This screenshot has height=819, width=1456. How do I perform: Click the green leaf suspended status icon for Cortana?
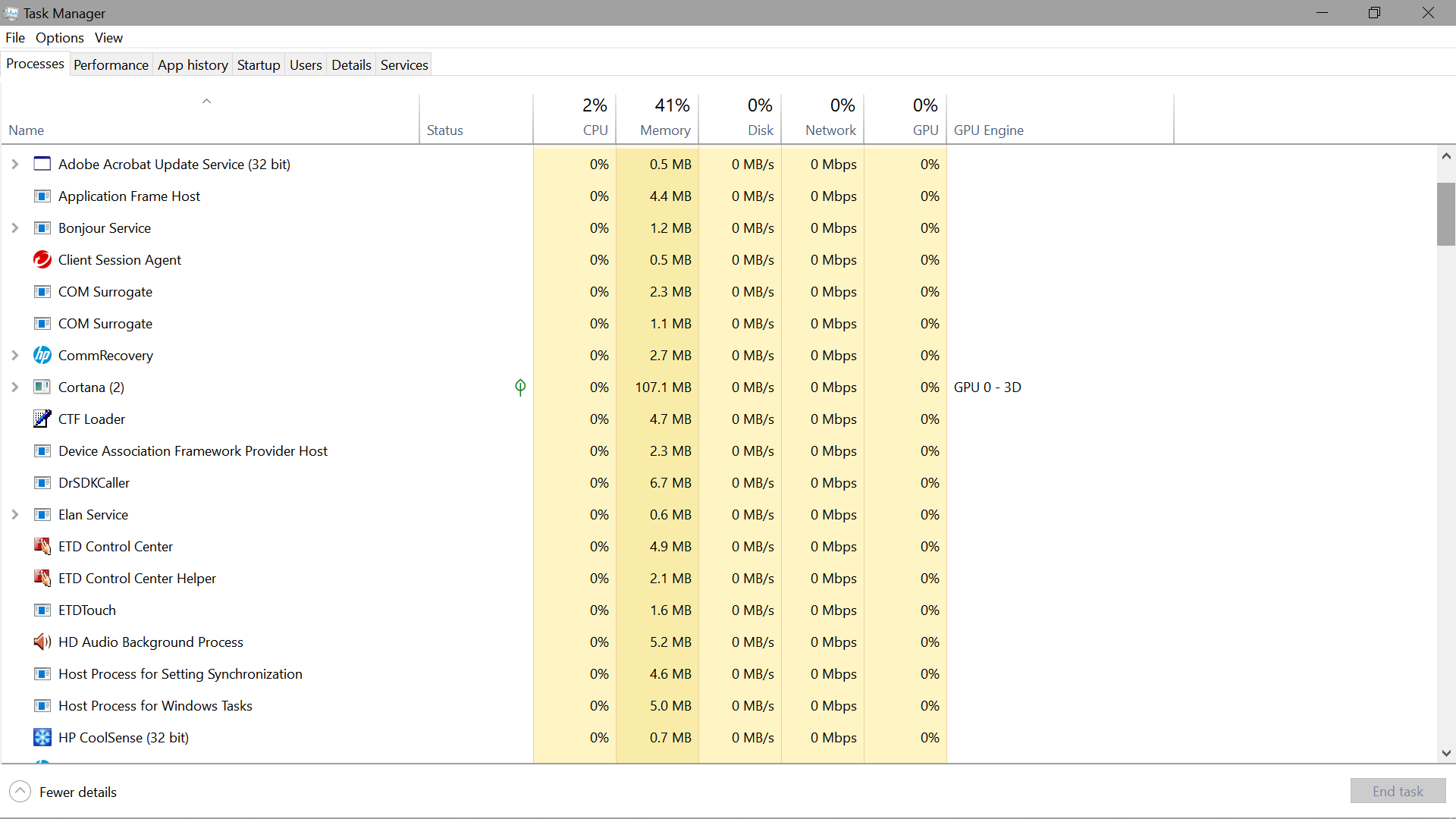pyautogui.click(x=520, y=388)
